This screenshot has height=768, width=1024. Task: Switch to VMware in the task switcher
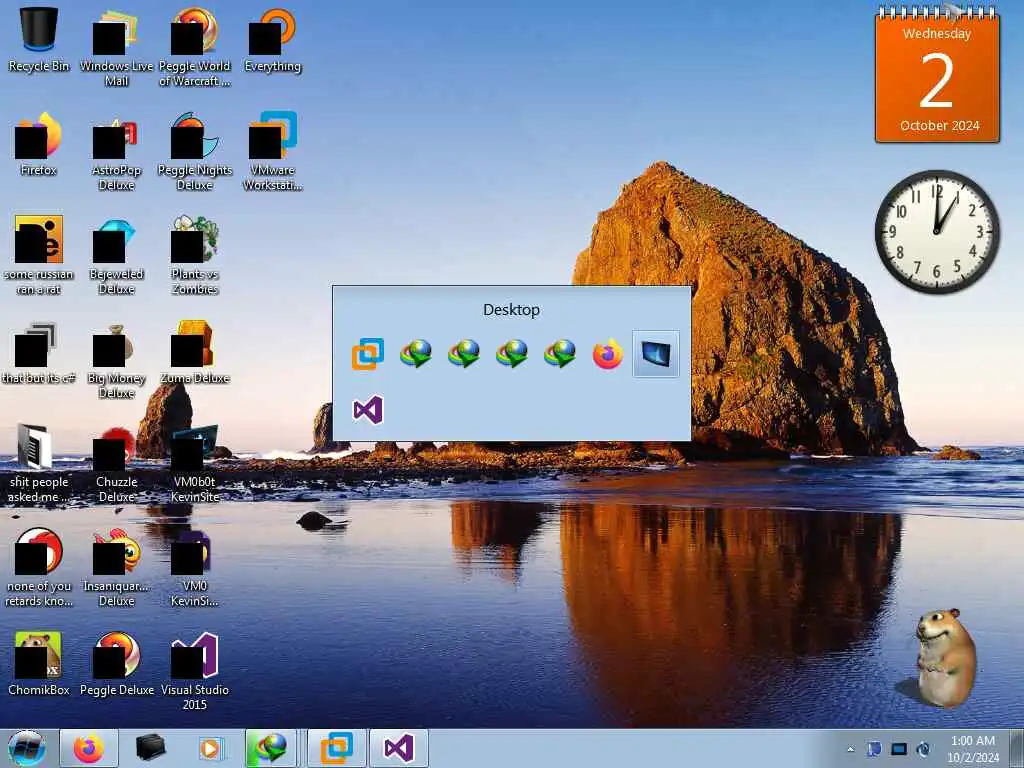point(368,354)
